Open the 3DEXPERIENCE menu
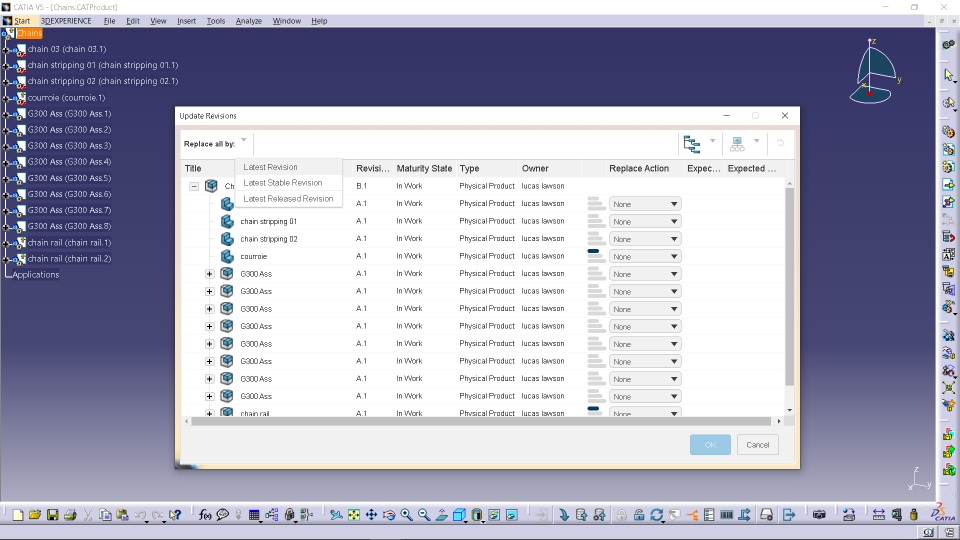Viewport: 960px width, 540px height. pos(66,21)
